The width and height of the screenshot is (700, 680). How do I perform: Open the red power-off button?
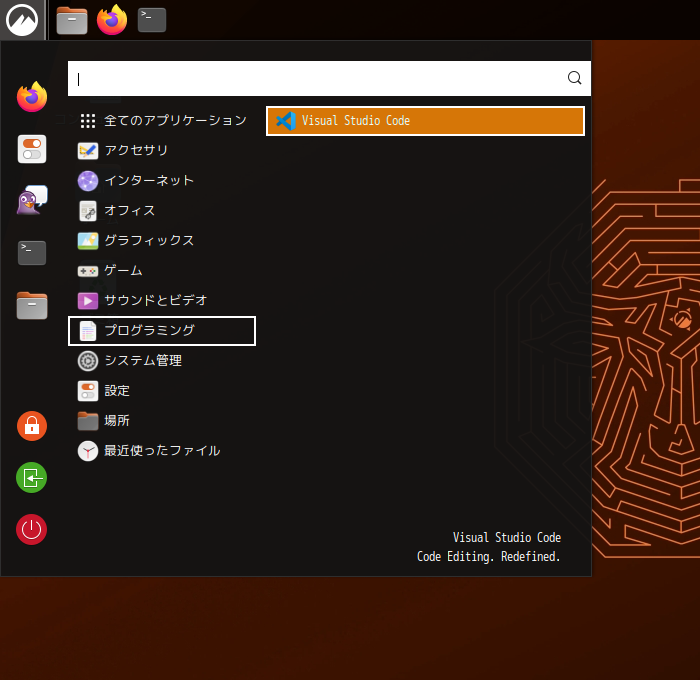click(x=32, y=530)
